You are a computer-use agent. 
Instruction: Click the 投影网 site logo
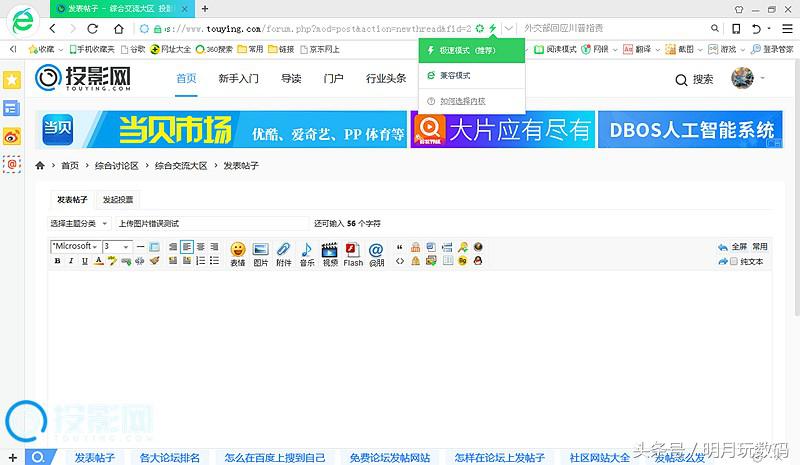tap(83, 78)
